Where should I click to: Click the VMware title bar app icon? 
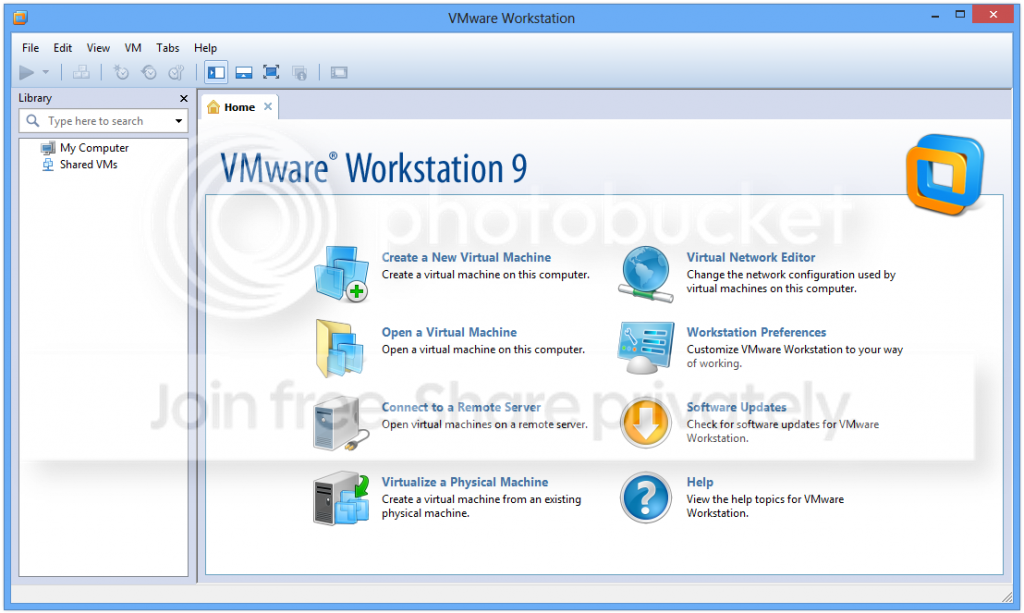click(20, 18)
